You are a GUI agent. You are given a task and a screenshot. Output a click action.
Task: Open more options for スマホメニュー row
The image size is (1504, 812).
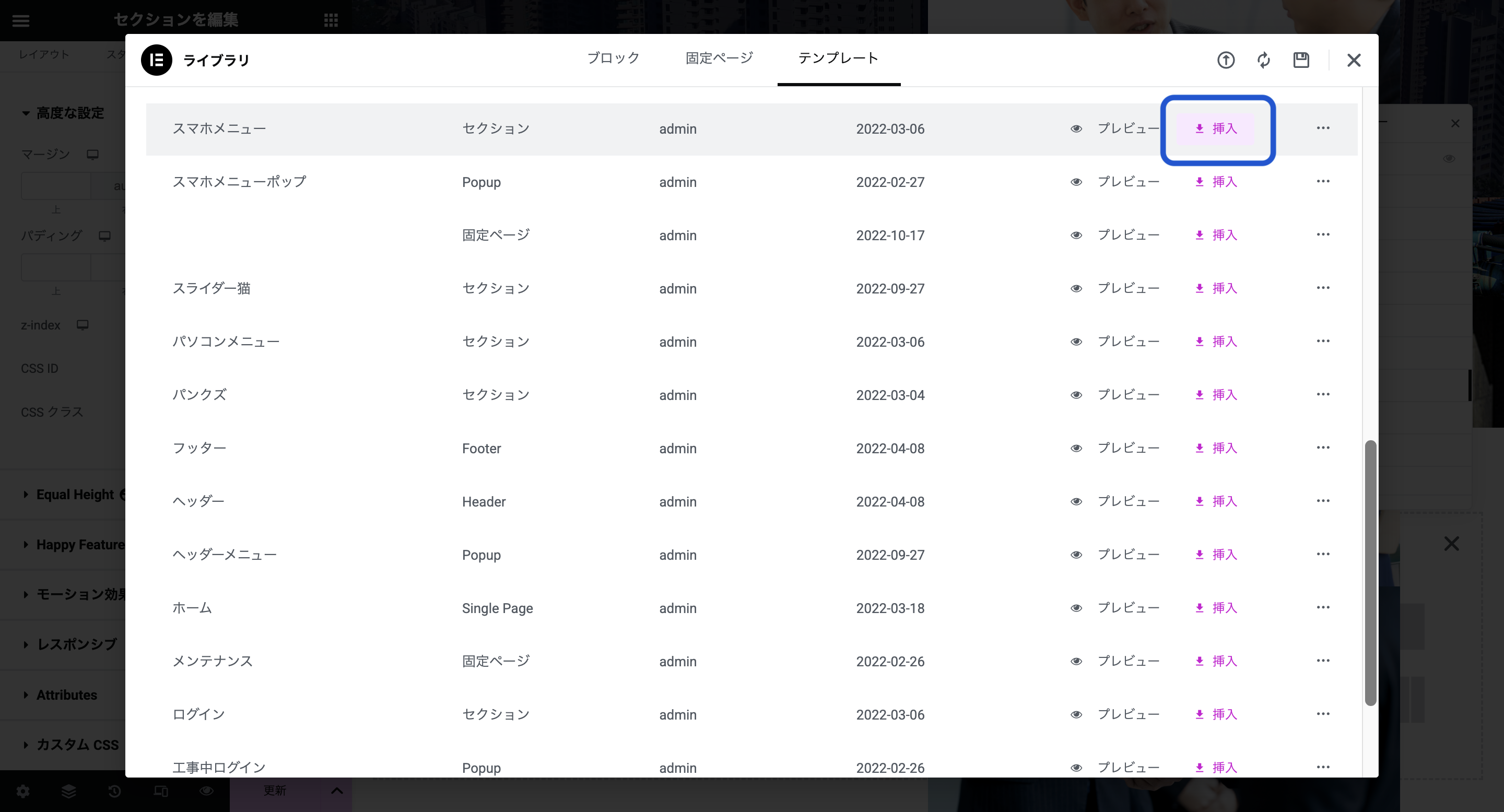point(1322,128)
